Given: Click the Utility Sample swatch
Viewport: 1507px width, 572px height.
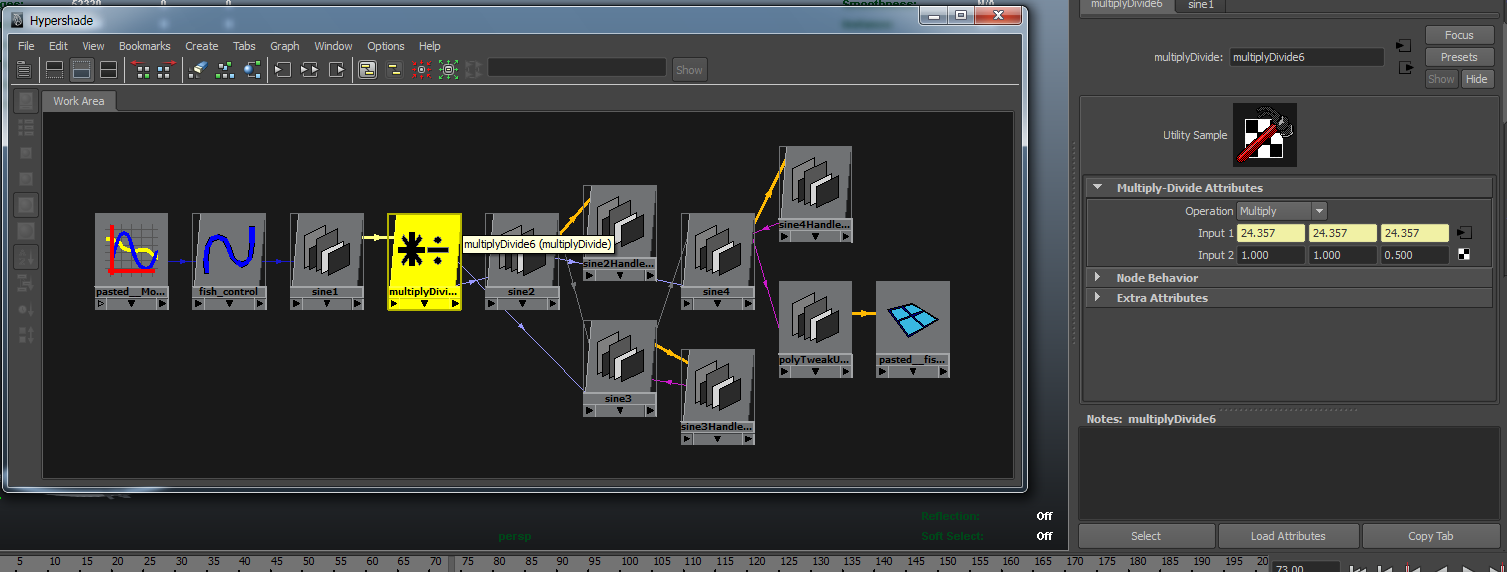Looking at the screenshot, I should pos(1265,135).
